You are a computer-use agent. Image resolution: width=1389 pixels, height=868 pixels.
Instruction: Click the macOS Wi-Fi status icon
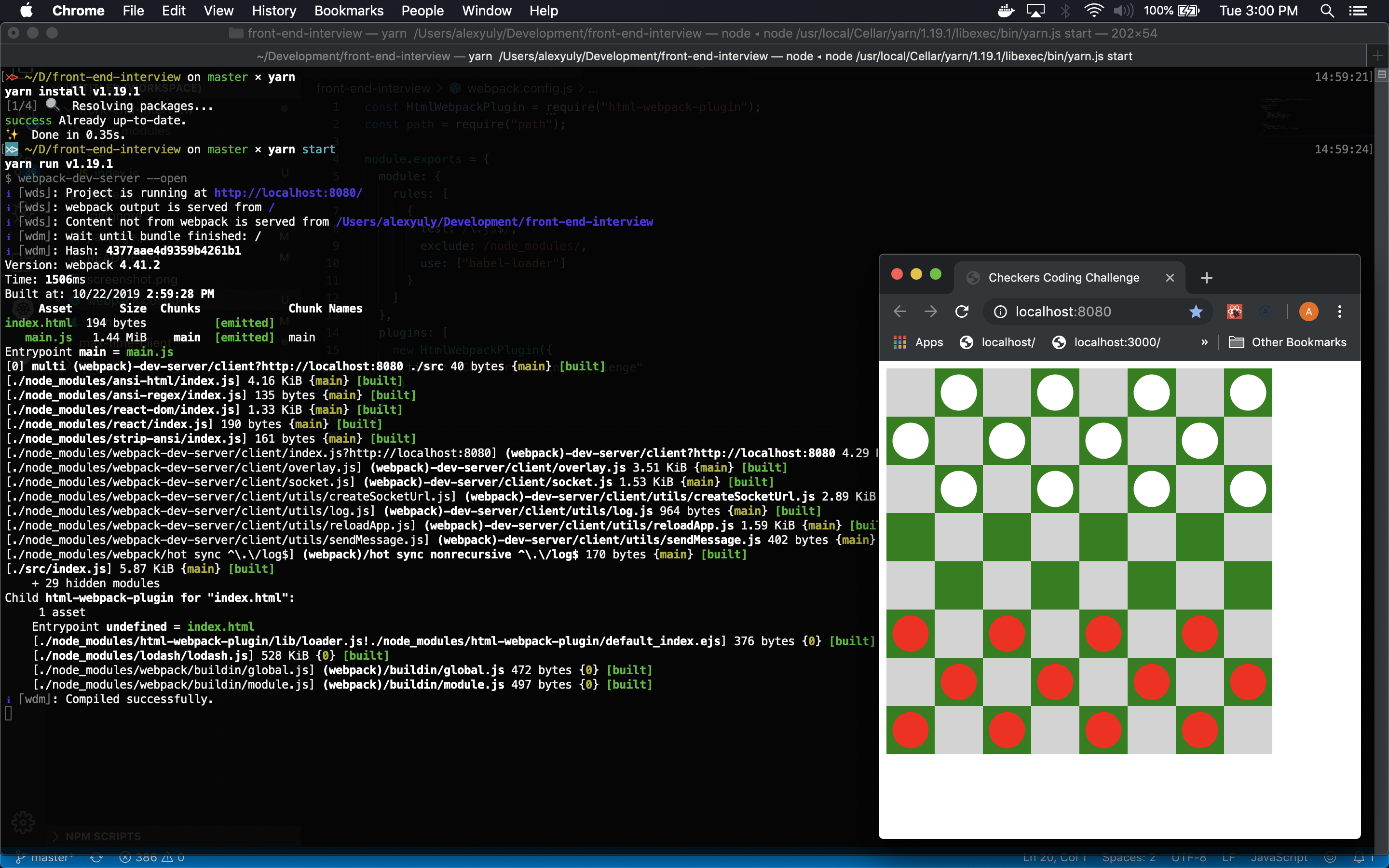tap(1094, 10)
